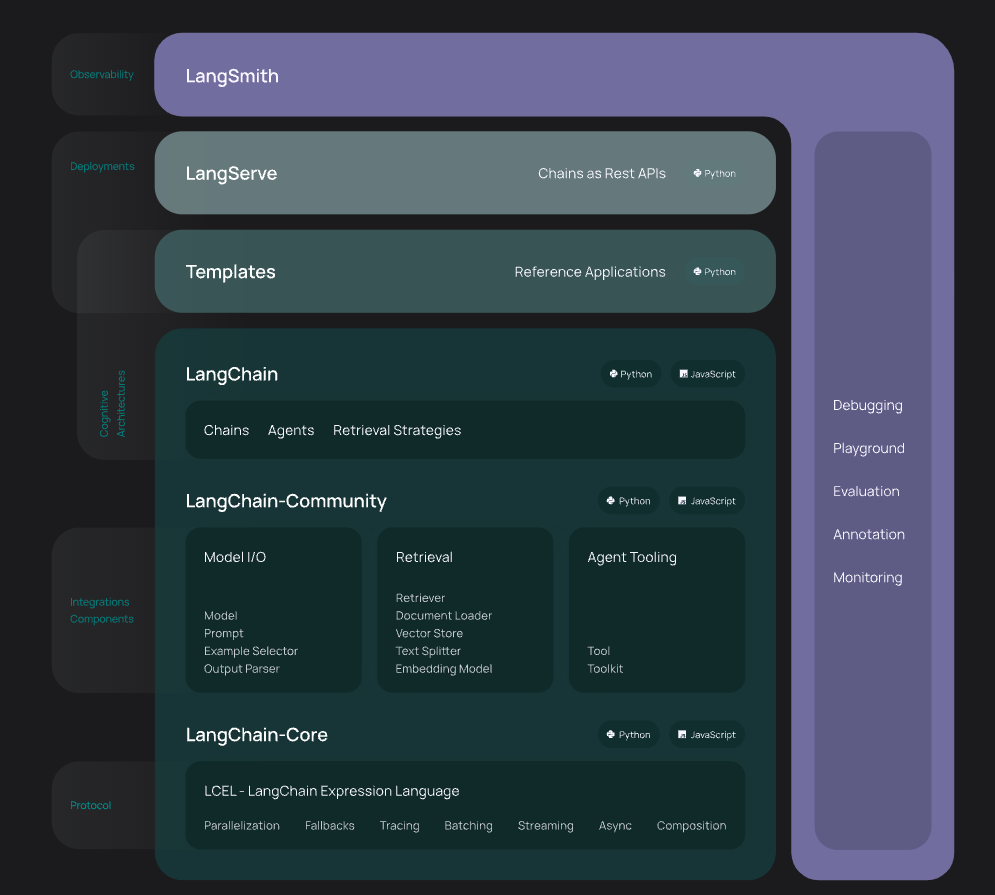
Task: Click the Agent Tooling card title
Action: (x=631, y=557)
